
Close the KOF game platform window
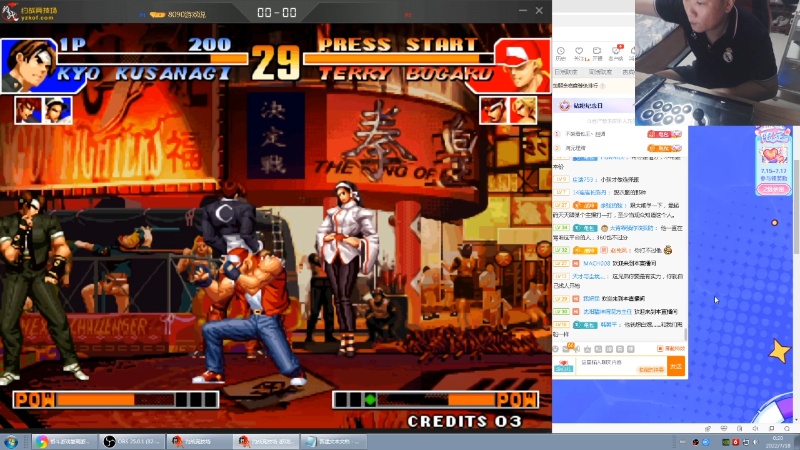click(x=539, y=10)
